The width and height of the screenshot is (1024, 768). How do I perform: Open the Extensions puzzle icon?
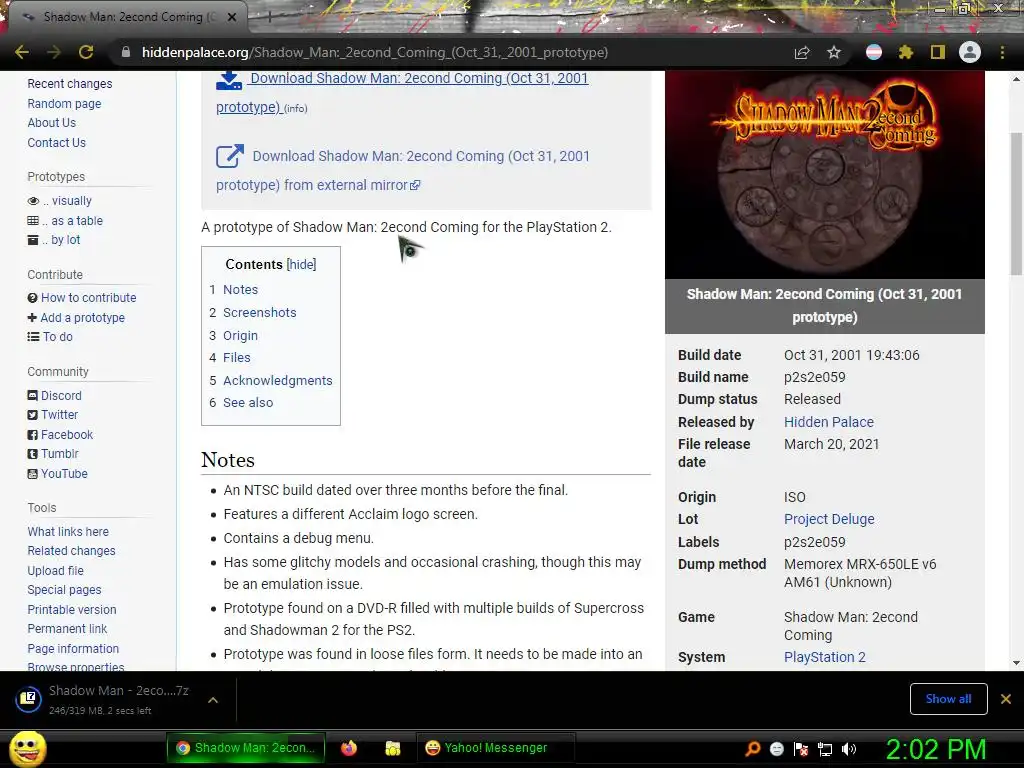(x=906, y=52)
